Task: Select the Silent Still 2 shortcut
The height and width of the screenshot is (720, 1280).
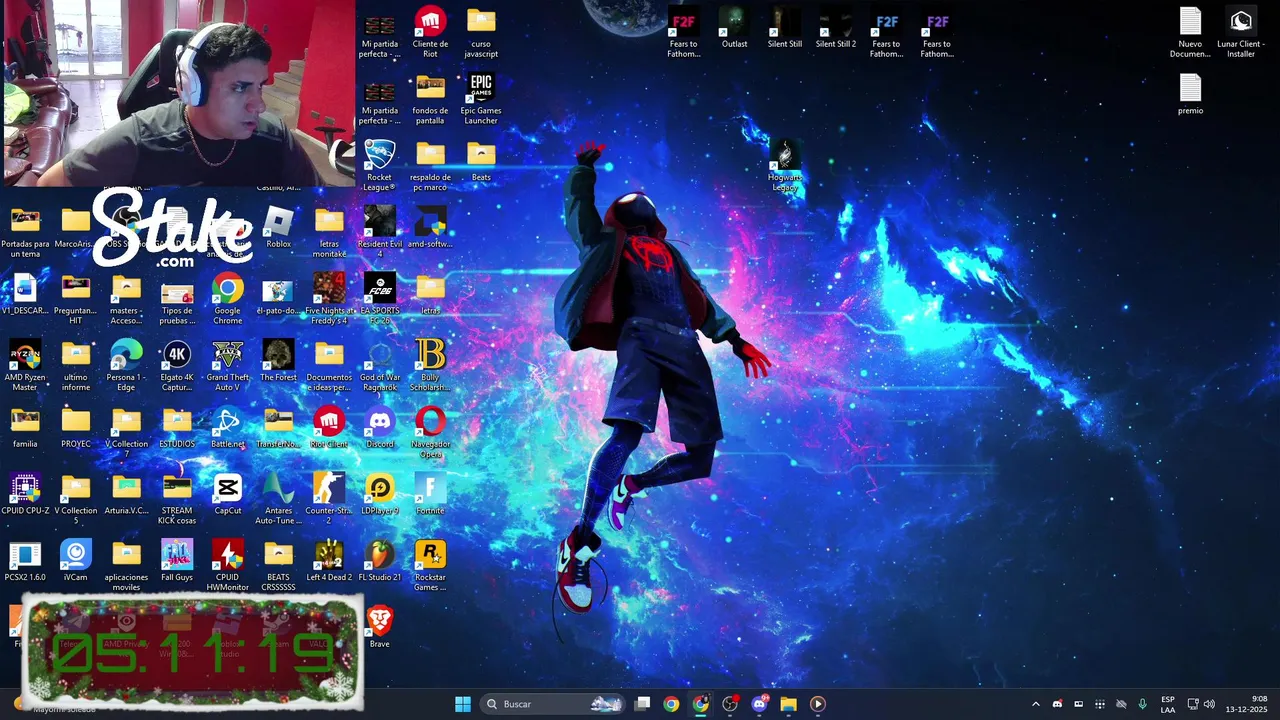Action: tap(836, 28)
